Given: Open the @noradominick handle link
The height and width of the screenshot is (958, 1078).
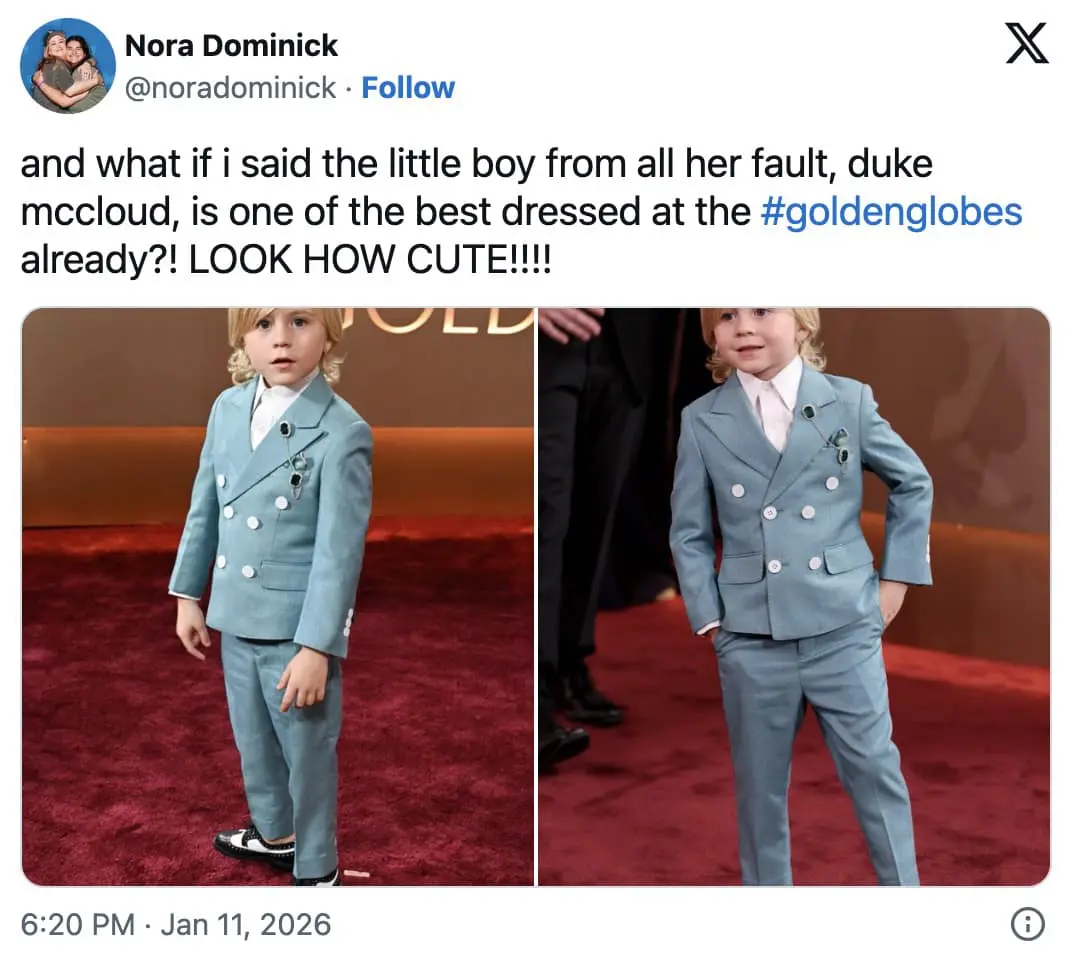Looking at the screenshot, I should [229, 88].
